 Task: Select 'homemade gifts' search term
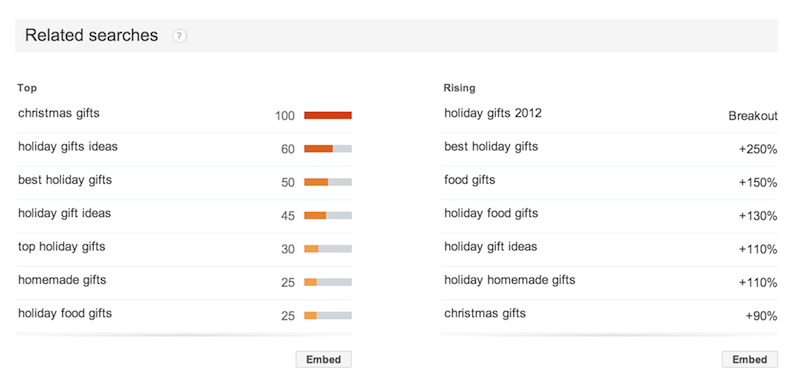[x=62, y=280]
